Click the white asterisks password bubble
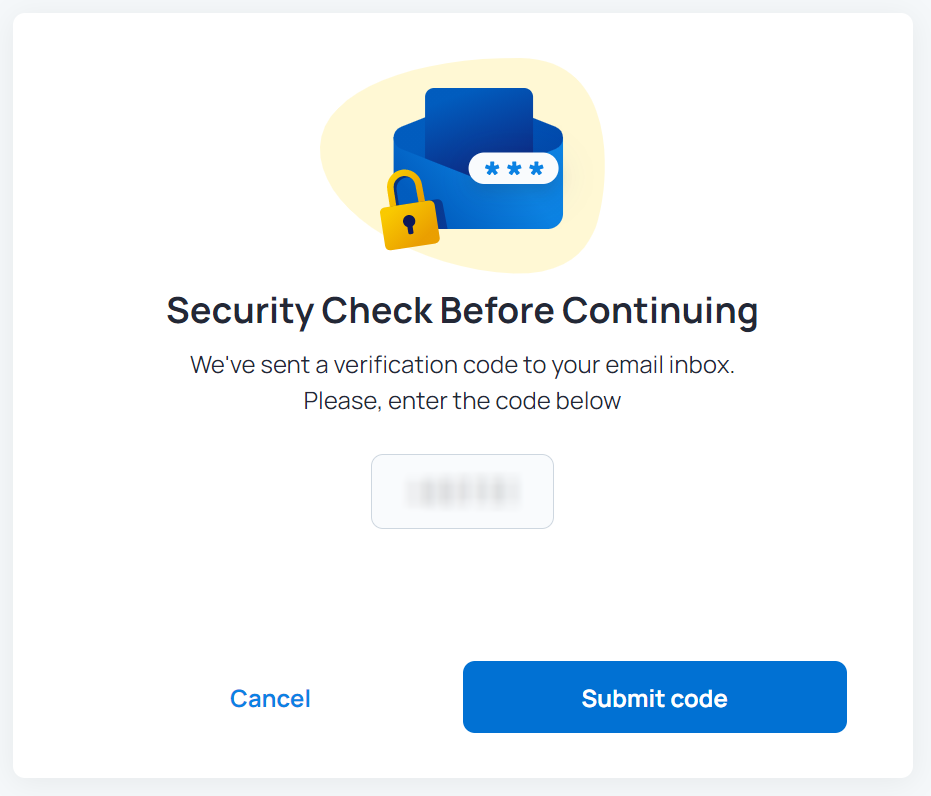This screenshot has width=931, height=796. pos(513,168)
